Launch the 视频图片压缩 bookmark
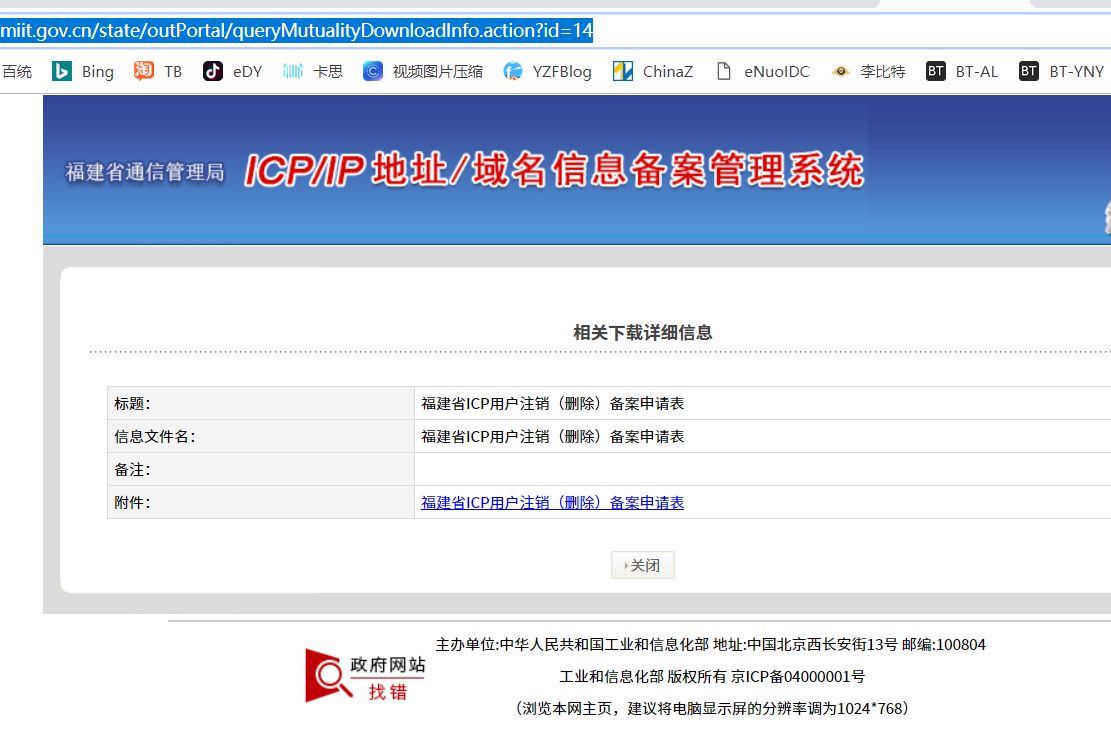Viewport: 1111px width, 750px height. point(423,71)
